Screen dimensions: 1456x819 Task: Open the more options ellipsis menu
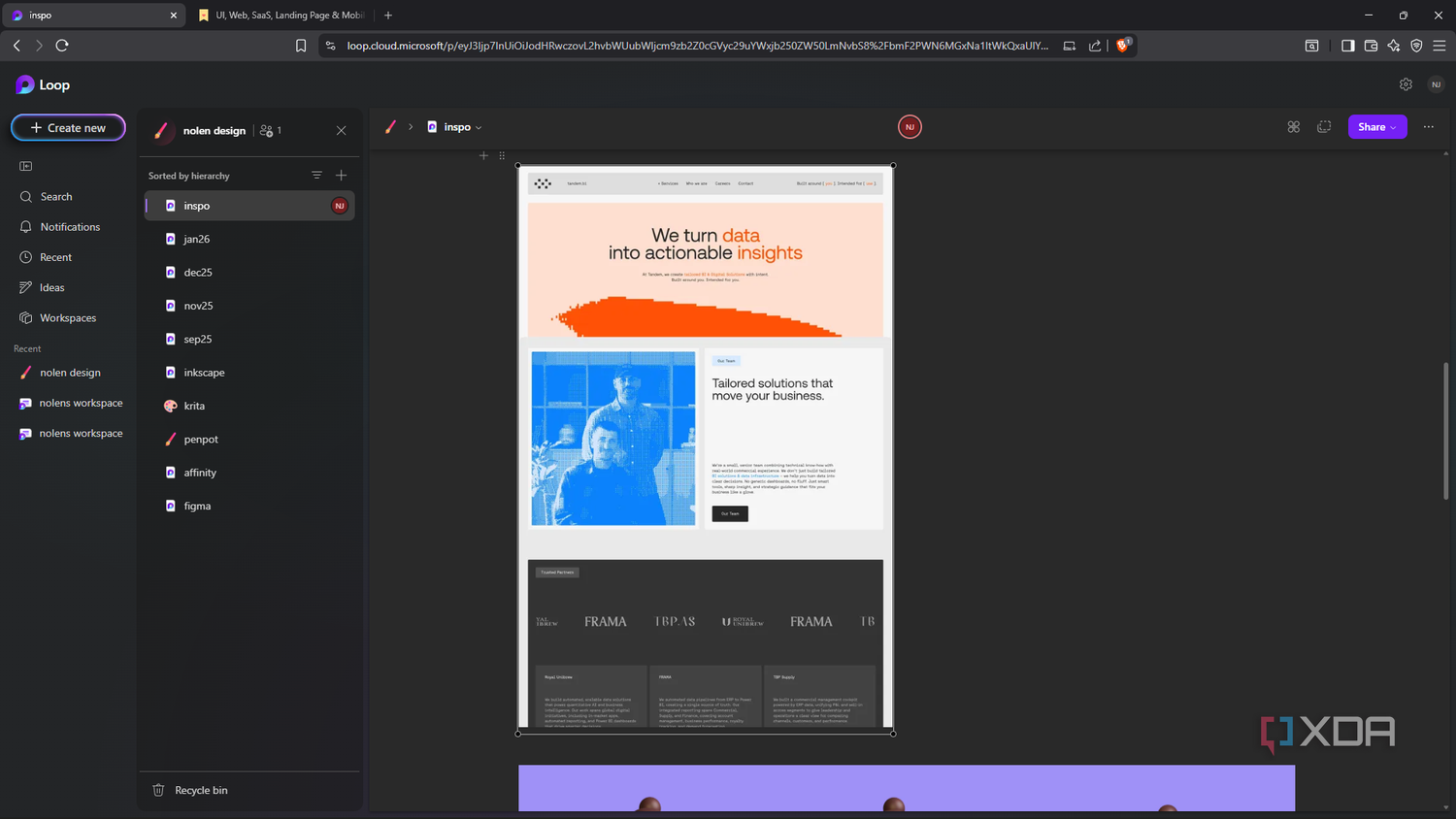point(1429,127)
